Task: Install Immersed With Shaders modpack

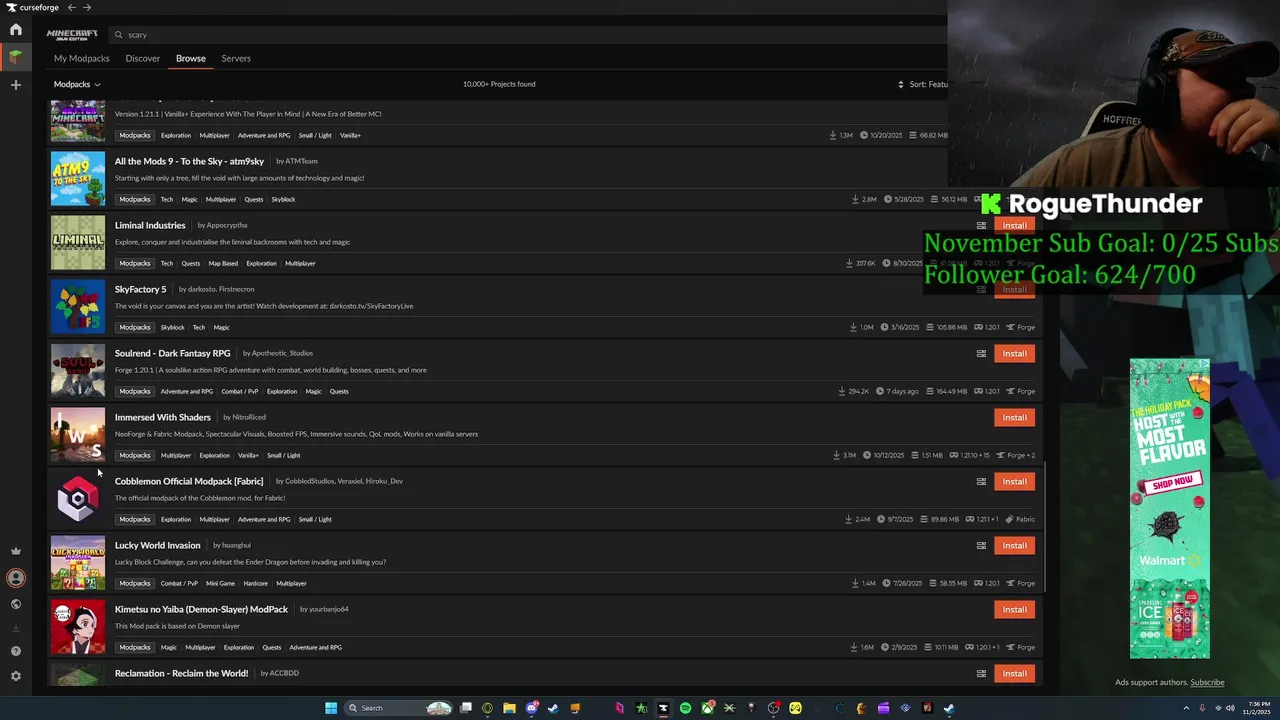Action: pyautogui.click(x=1014, y=417)
